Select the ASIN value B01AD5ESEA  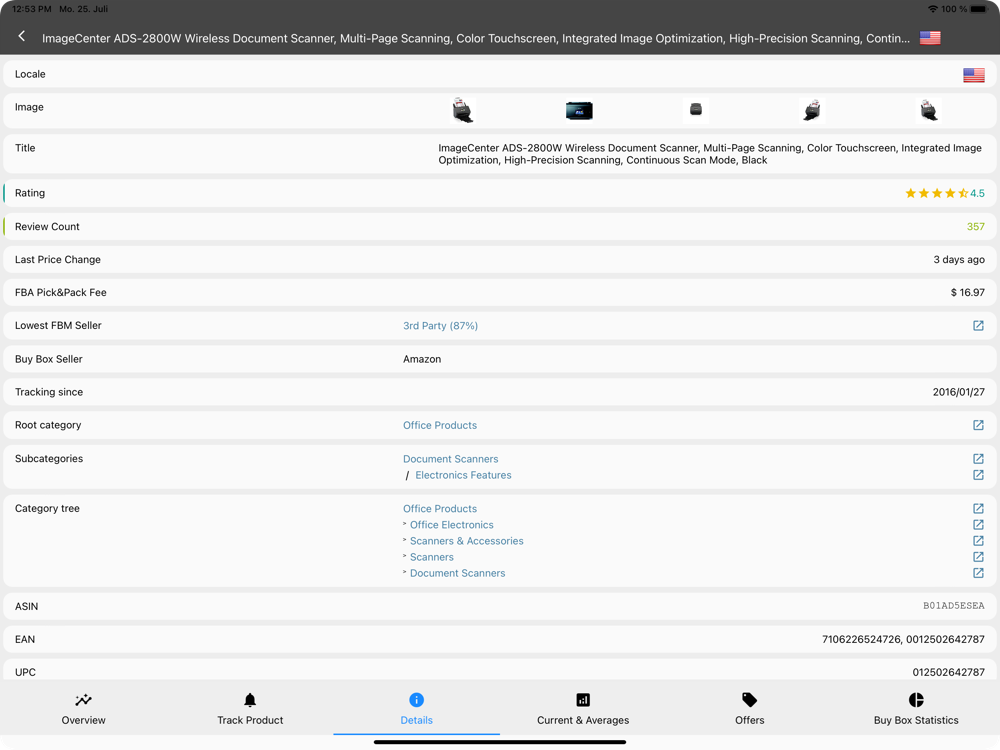click(x=953, y=606)
